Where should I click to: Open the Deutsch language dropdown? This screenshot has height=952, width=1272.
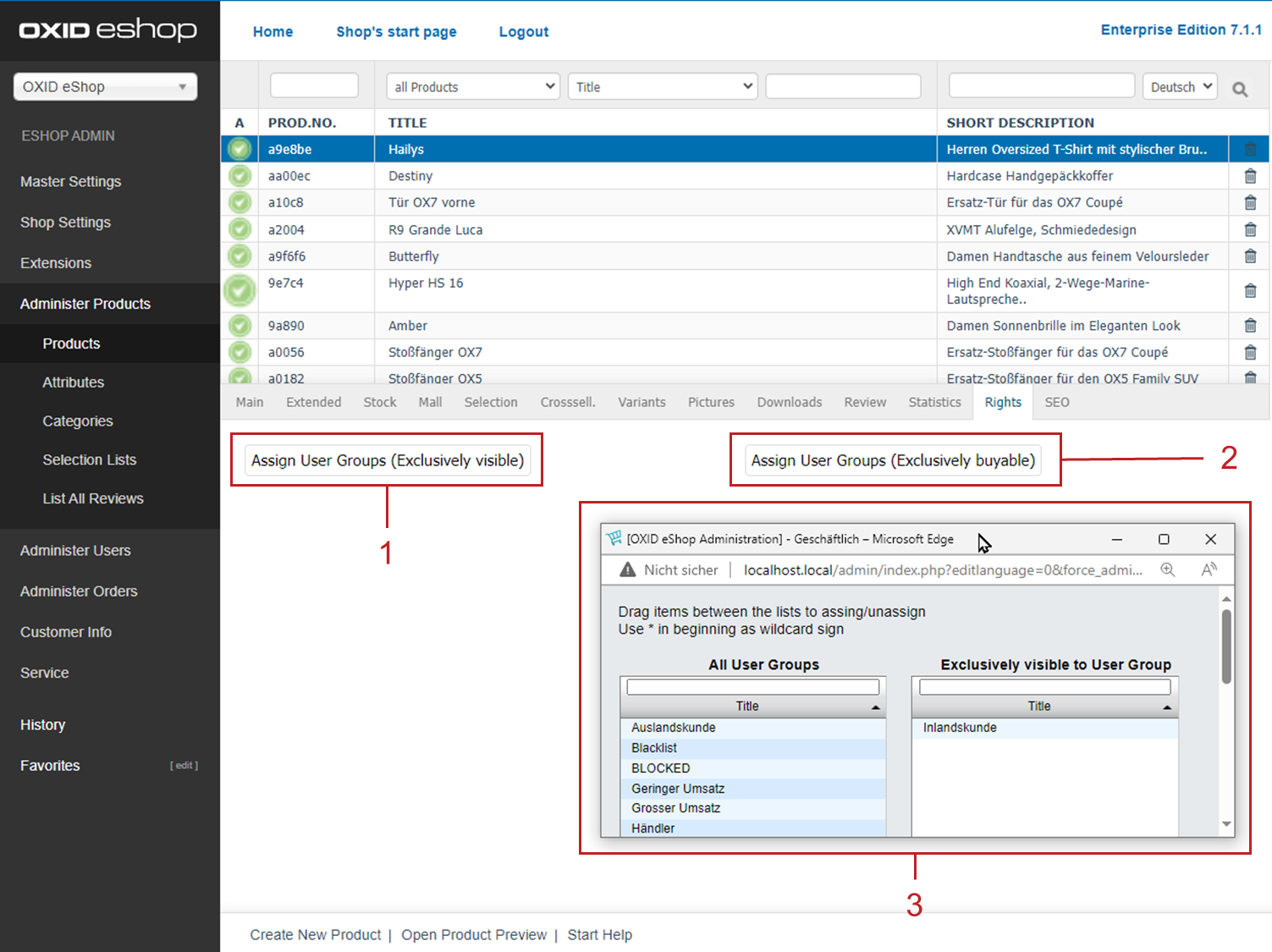coord(1181,86)
